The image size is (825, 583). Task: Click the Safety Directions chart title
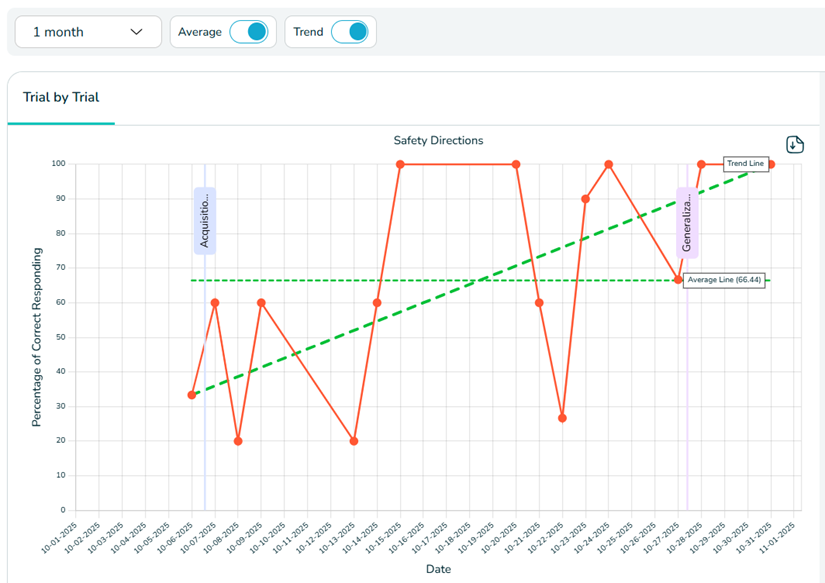click(x=438, y=141)
